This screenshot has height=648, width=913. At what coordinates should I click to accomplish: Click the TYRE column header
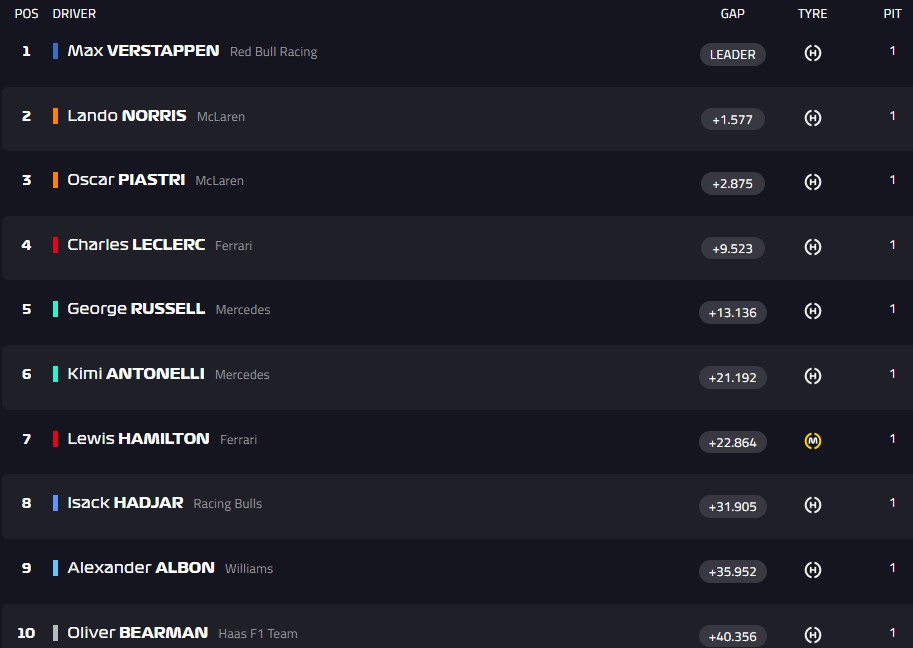coord(813,14)
